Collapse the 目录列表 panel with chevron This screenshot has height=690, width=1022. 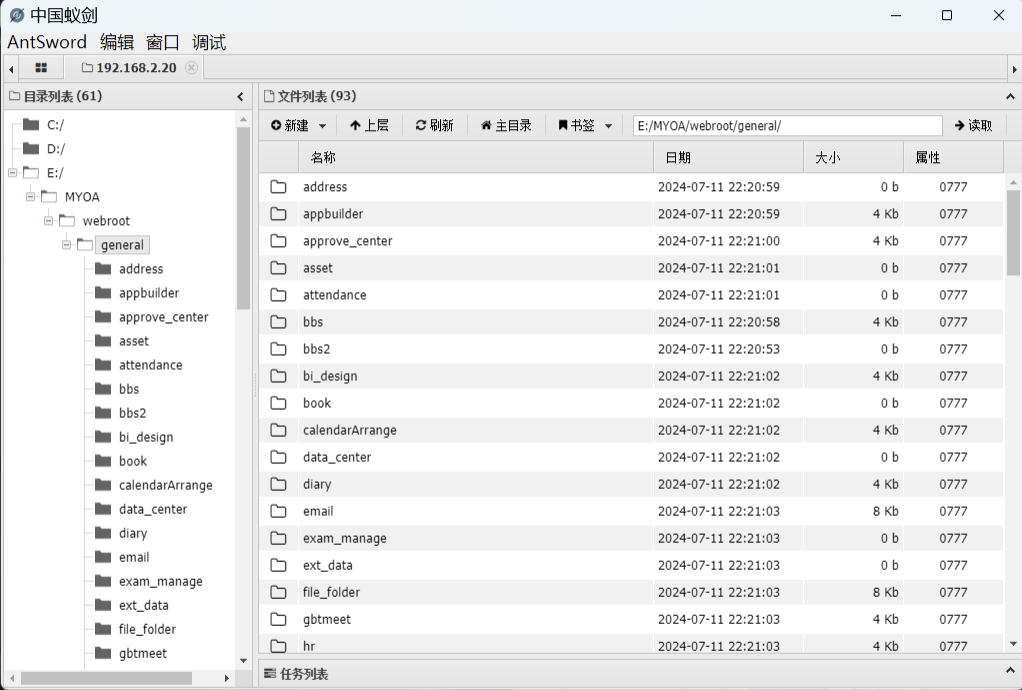[241, 96]
